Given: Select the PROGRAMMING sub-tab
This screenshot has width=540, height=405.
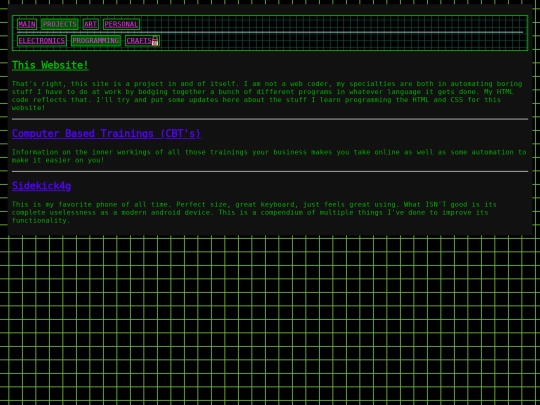Looking at the screenshot, I should tap(96, 41).
